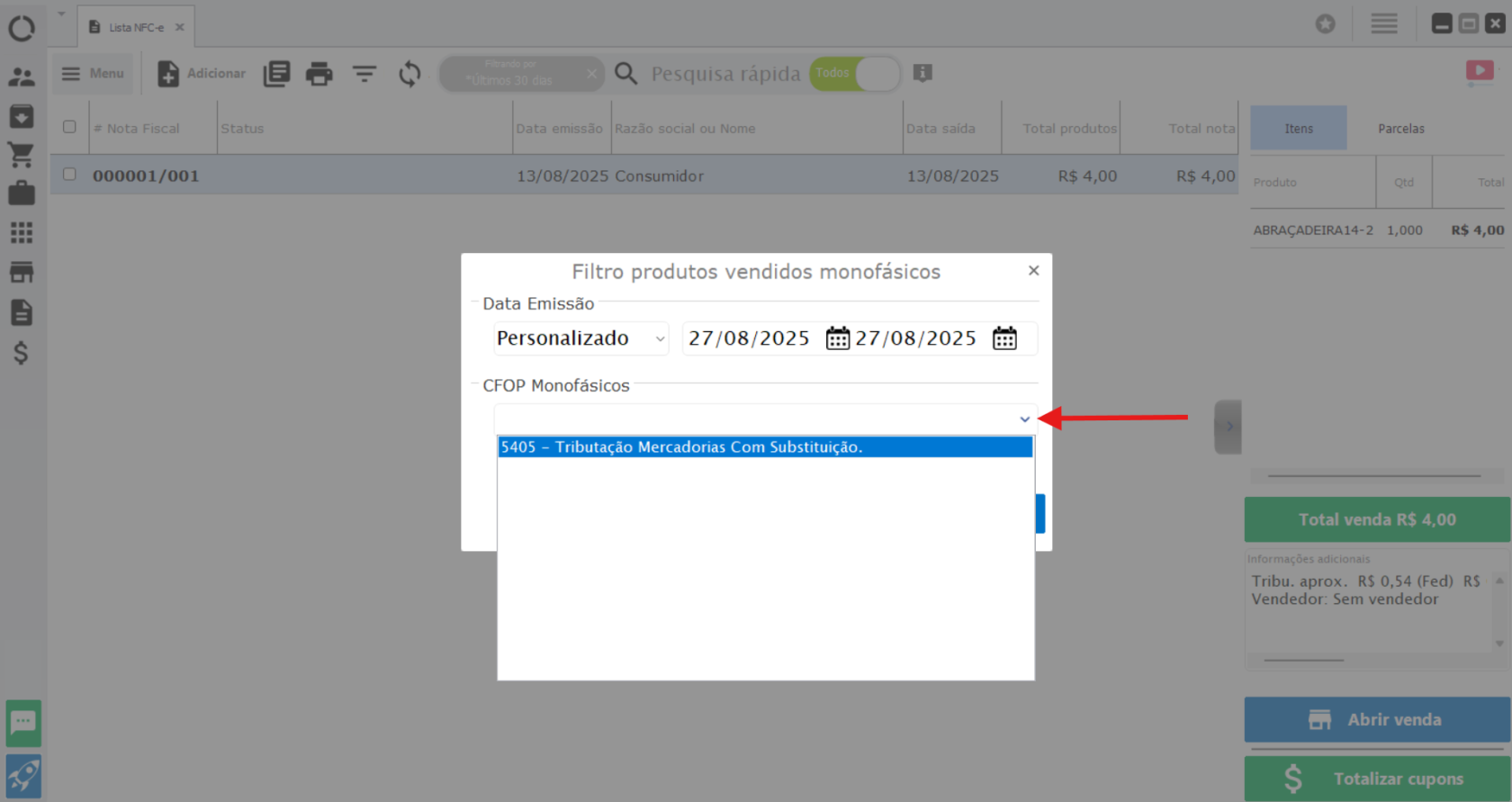This screenshot has height=802, width=1512.
Task: Open the video tutorial icon
Action: click(x=1479, y=70)
